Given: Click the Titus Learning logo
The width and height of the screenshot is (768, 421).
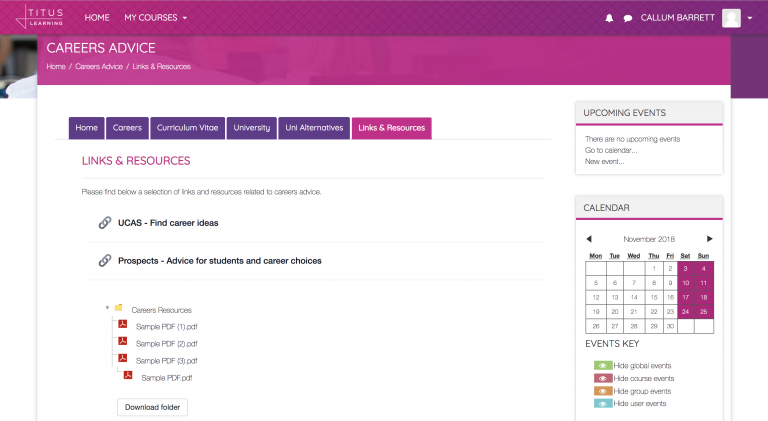Looking at the screenshot, I should click(35, 17).
